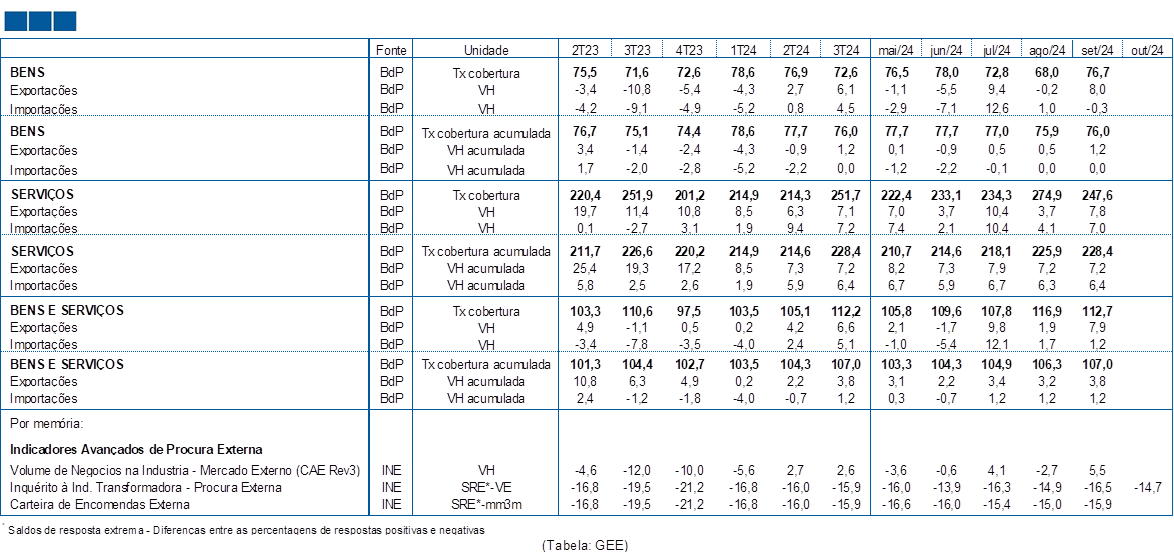This screenshot has height=554, width=1174.
Task: Click the '(Tabela: GEE)' caption
Action: pos(586,546)
